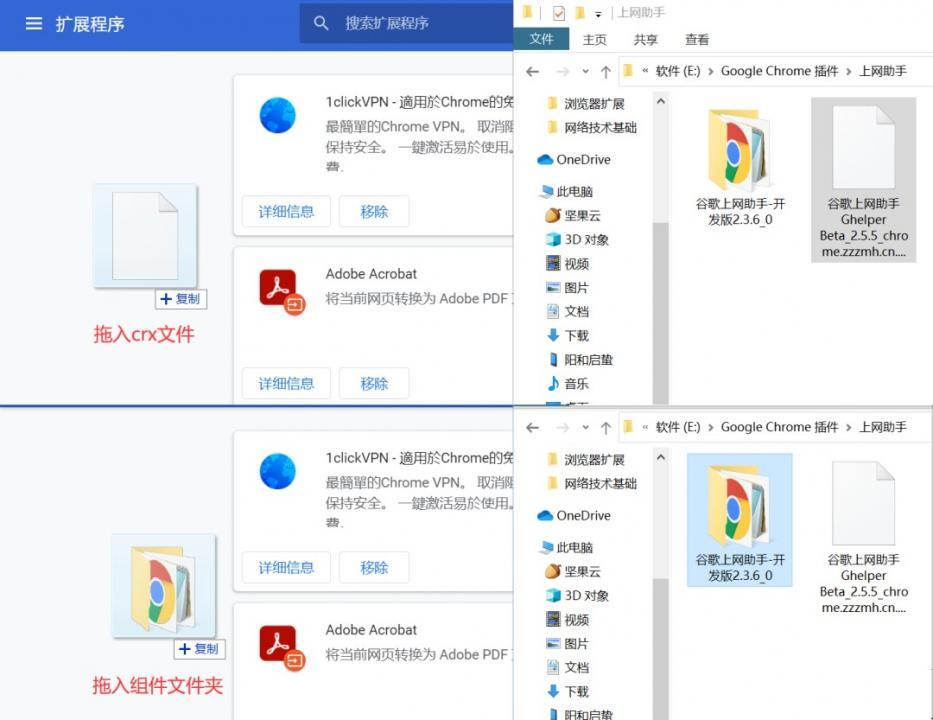Click 移除 for 1clickVPN in the upper screenshot

tap(374, 211)
